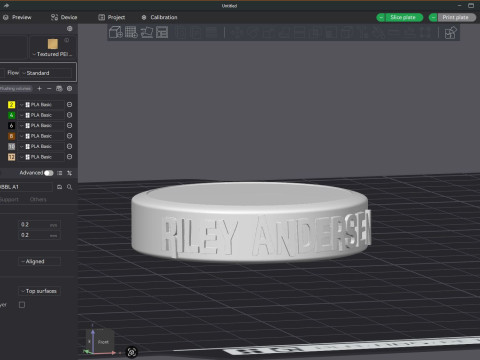Image resolution: width=480 pixels, height=360 pixels.
Task: Open the Flow Standard dropdown
Action: coord(46,73)
